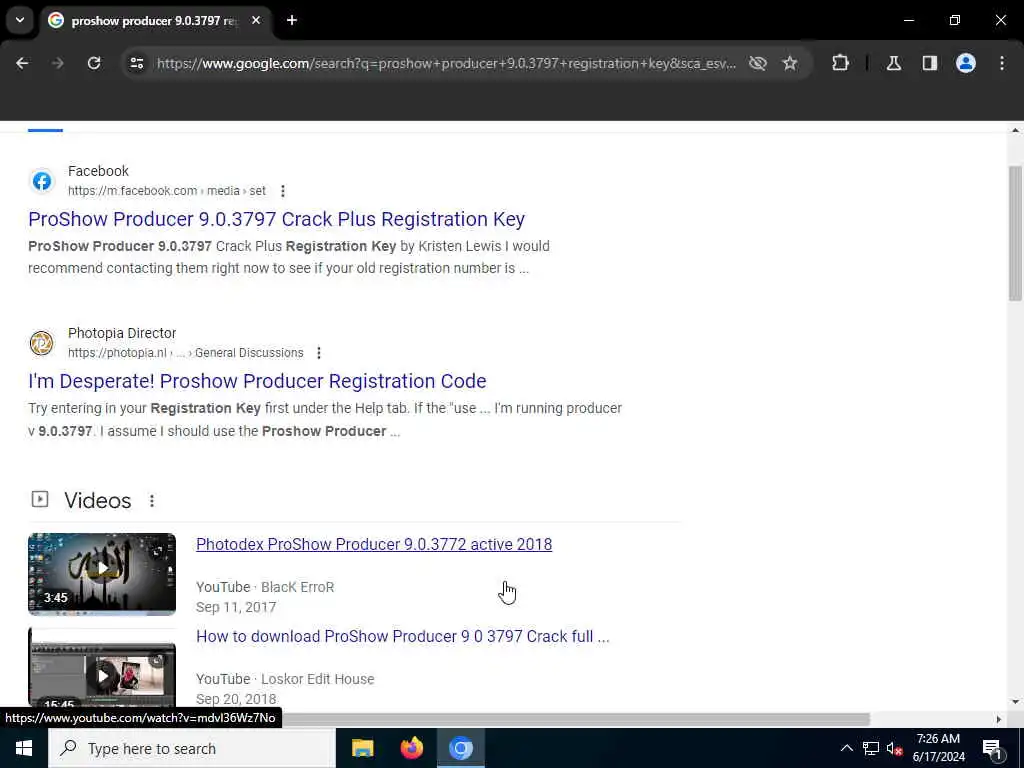The image size is (1024, 768).
Task: Play the Loskor Edit House video thumbnail
Action: pos(102,667)
